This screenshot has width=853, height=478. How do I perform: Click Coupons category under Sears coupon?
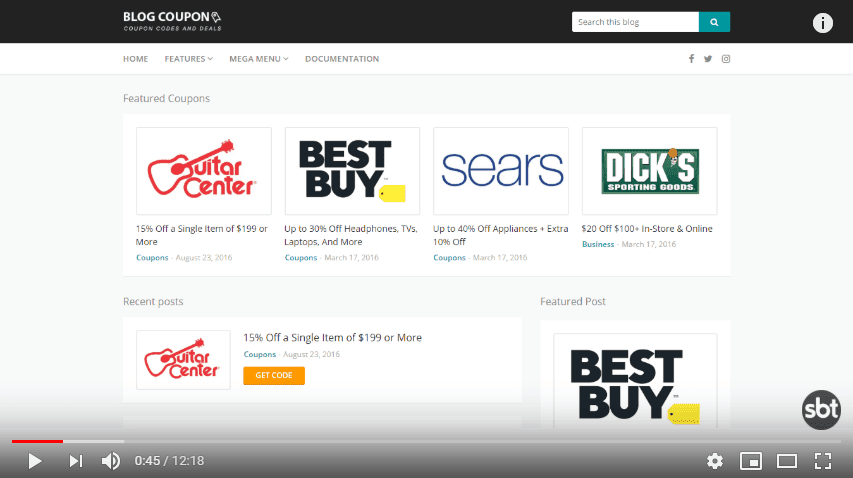(449, 257)
